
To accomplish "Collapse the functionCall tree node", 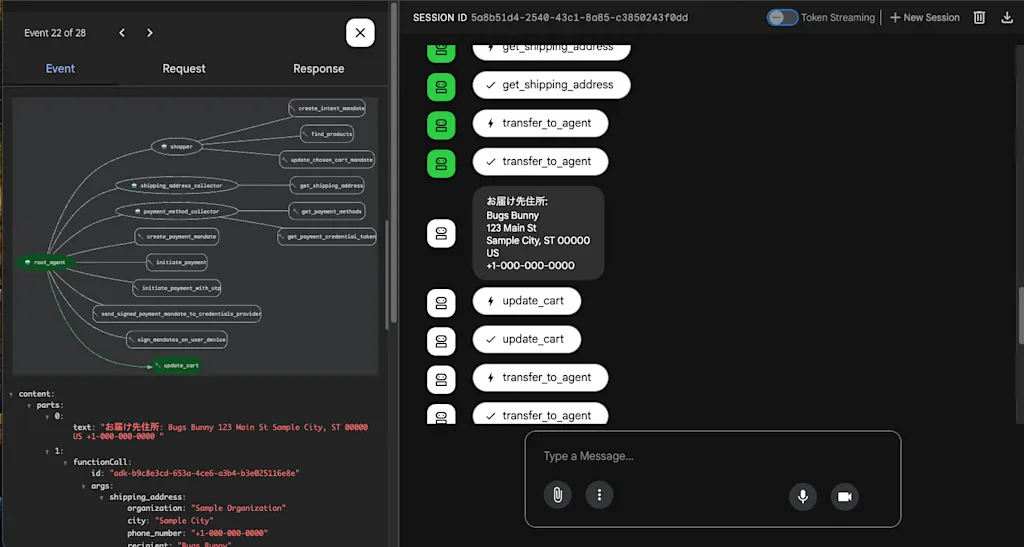I will coord(65,462).
